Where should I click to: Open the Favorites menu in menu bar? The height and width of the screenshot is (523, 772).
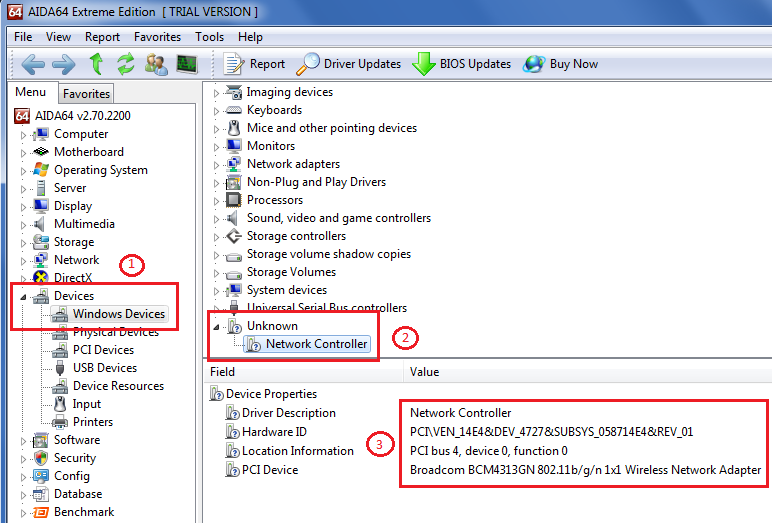tap(158, 37)
